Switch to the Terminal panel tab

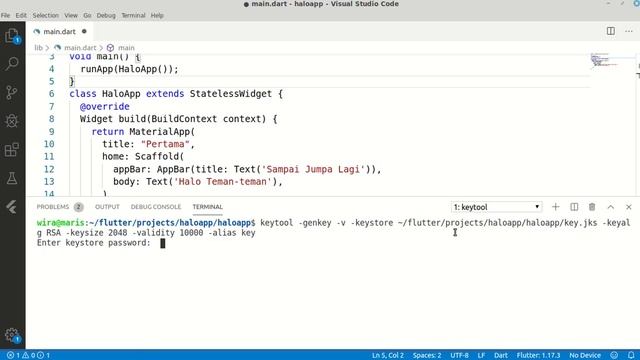207,207
